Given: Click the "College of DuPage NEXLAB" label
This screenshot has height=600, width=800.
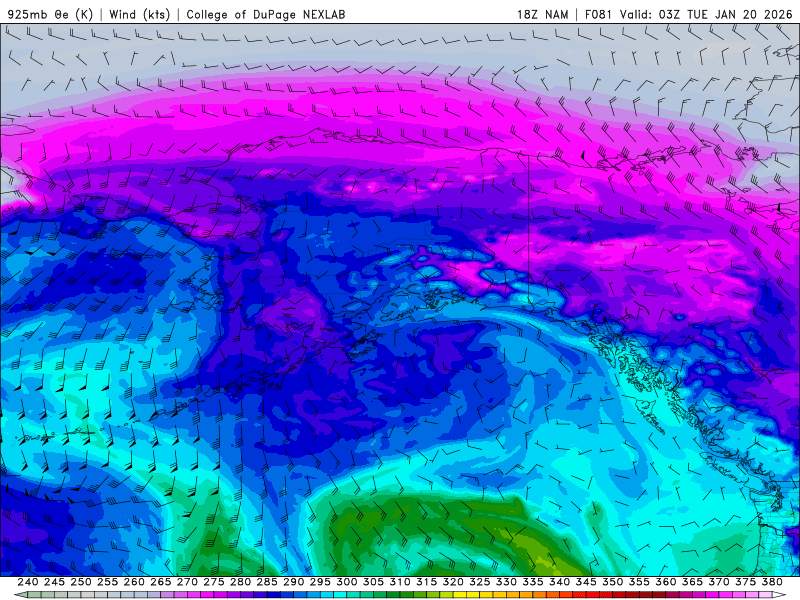Looking at the screenshot, I should point(266,14).
